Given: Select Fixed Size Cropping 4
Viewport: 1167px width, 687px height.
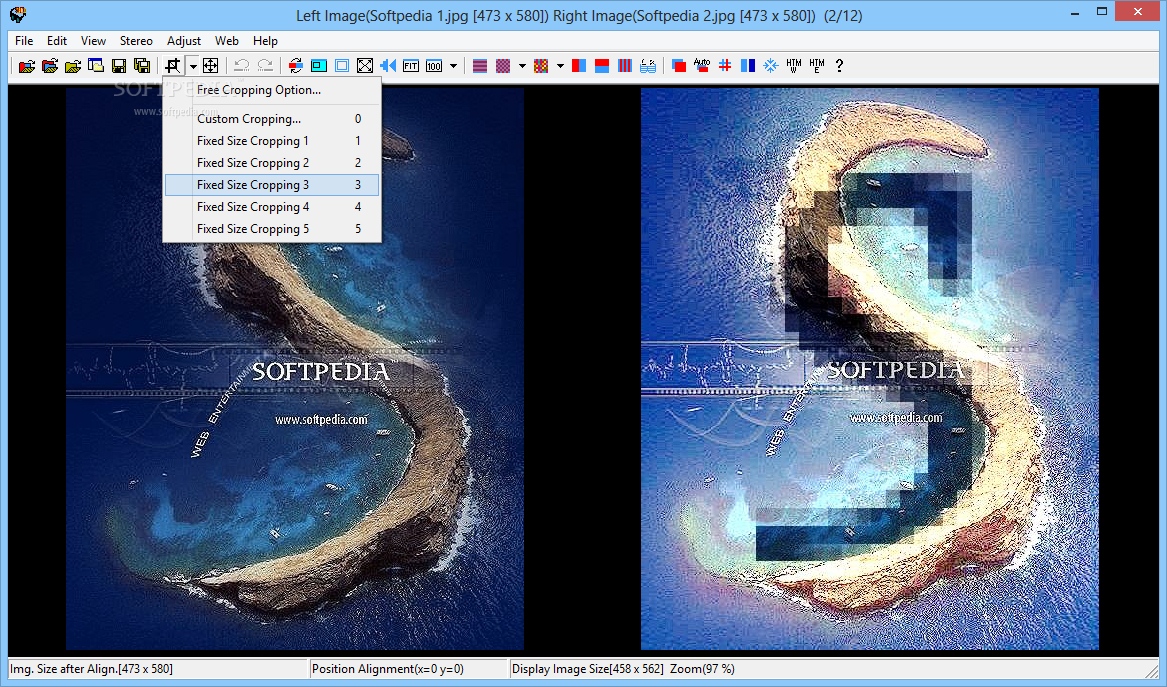Looking at the screenshot, I should click(272, 207).
